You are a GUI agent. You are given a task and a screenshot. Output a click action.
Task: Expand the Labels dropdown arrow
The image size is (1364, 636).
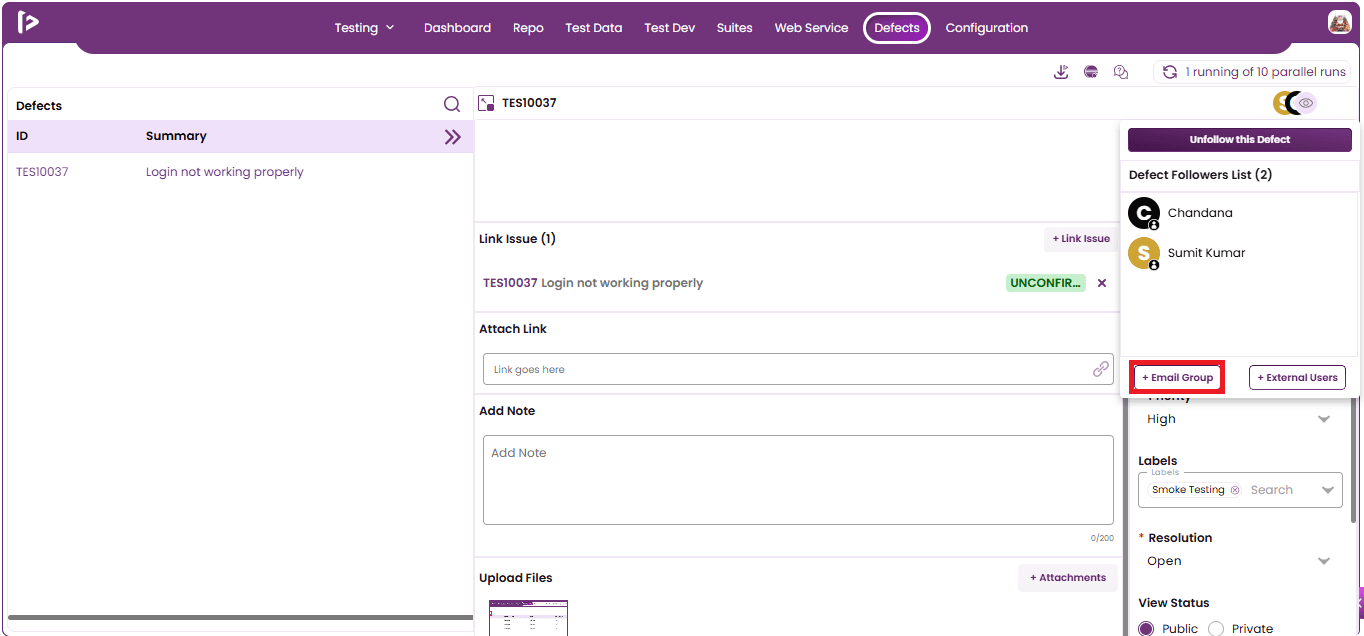pyautogui.click(x=1327, y=490)
